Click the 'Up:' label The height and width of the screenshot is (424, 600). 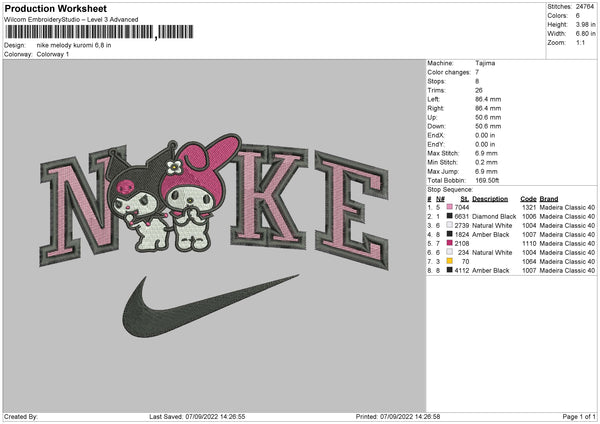pyautogui.click(x=432, y=117)
